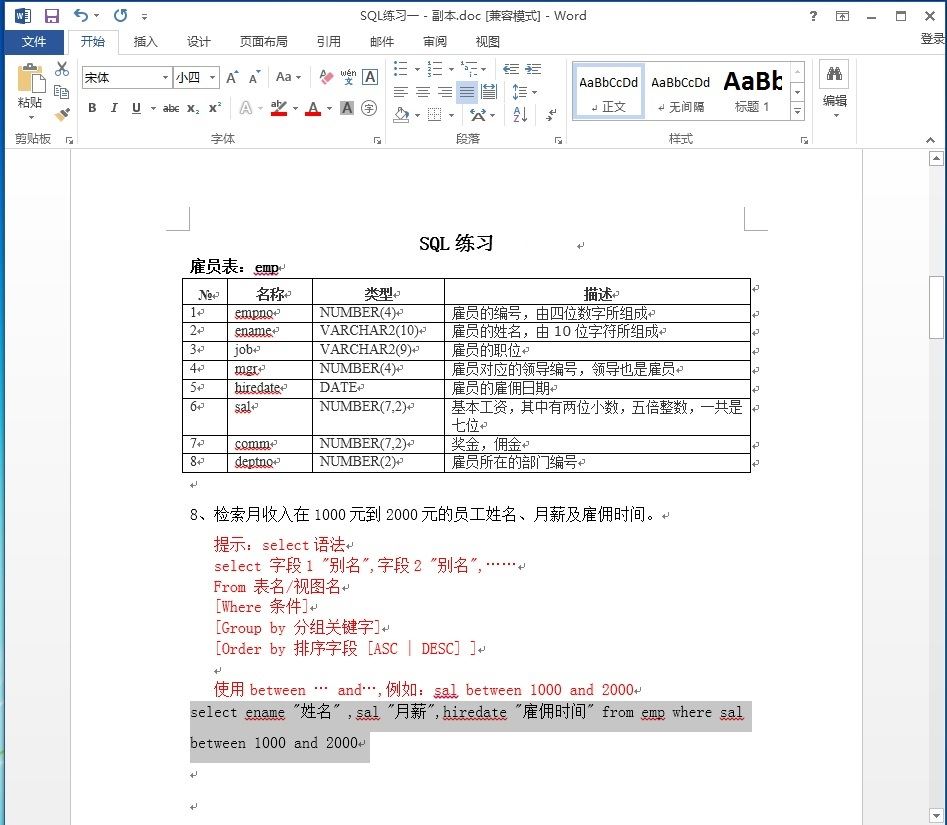Apply the 标题 1 (Heading 1) style
The height and width of the screenshot is (825, 947).
[x=753, y=91]
